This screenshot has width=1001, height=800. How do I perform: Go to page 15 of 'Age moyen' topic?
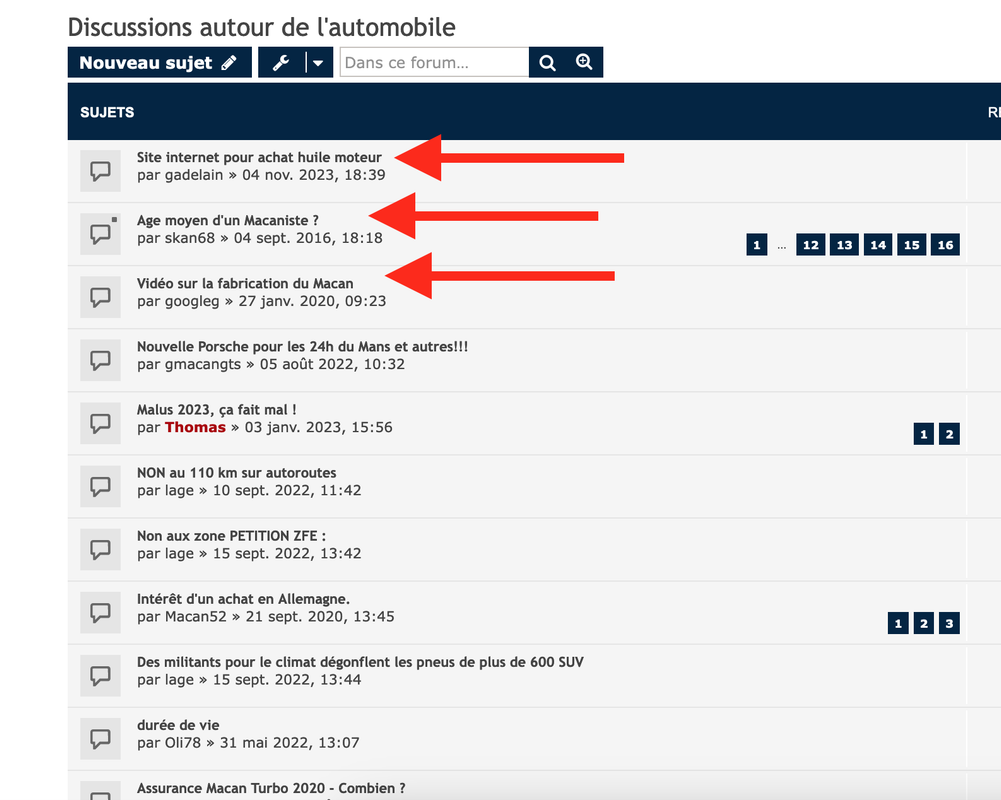pos(912,245)
